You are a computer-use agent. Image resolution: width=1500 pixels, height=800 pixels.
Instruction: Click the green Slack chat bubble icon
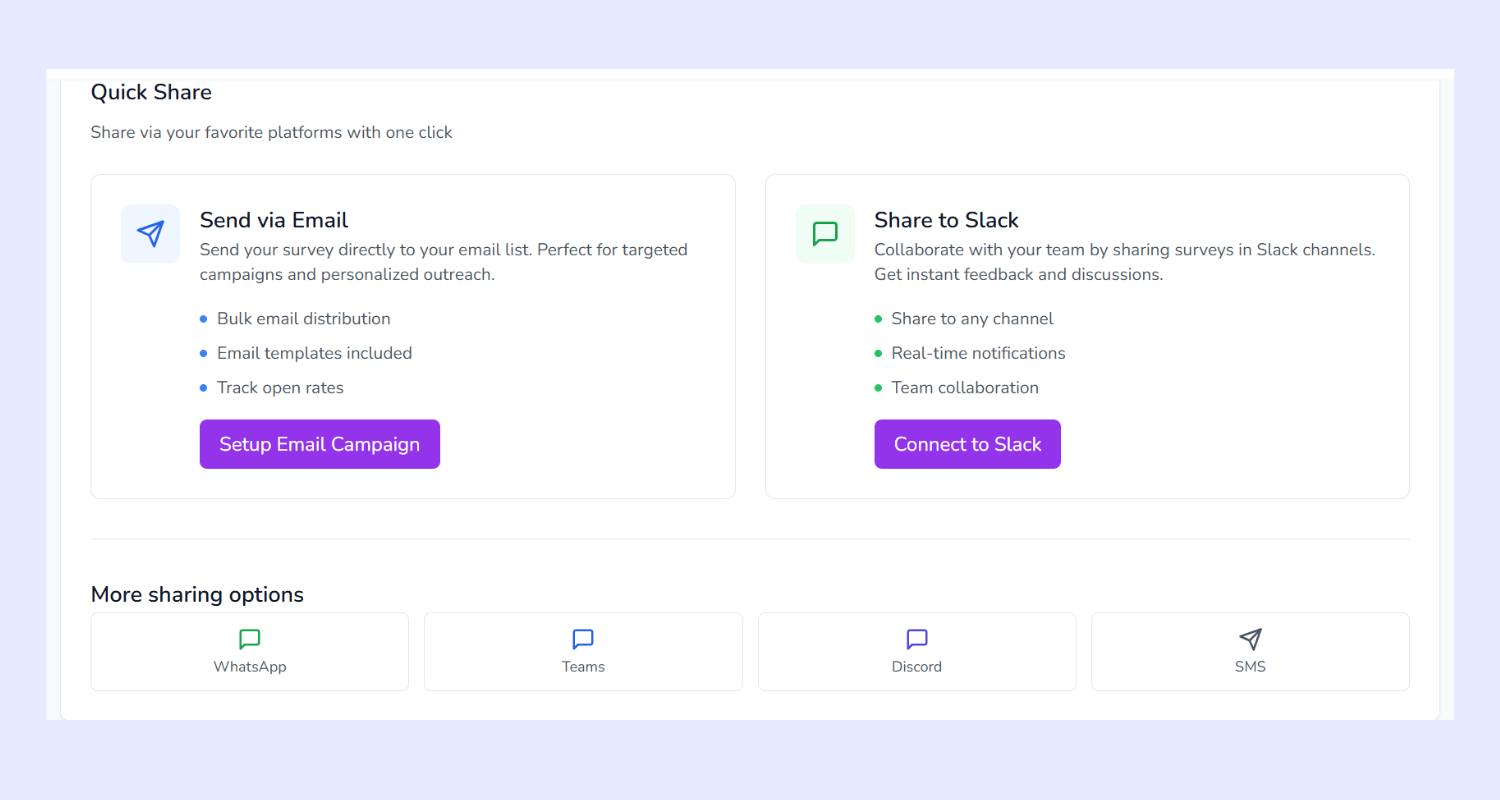click(x=825, y=233)
